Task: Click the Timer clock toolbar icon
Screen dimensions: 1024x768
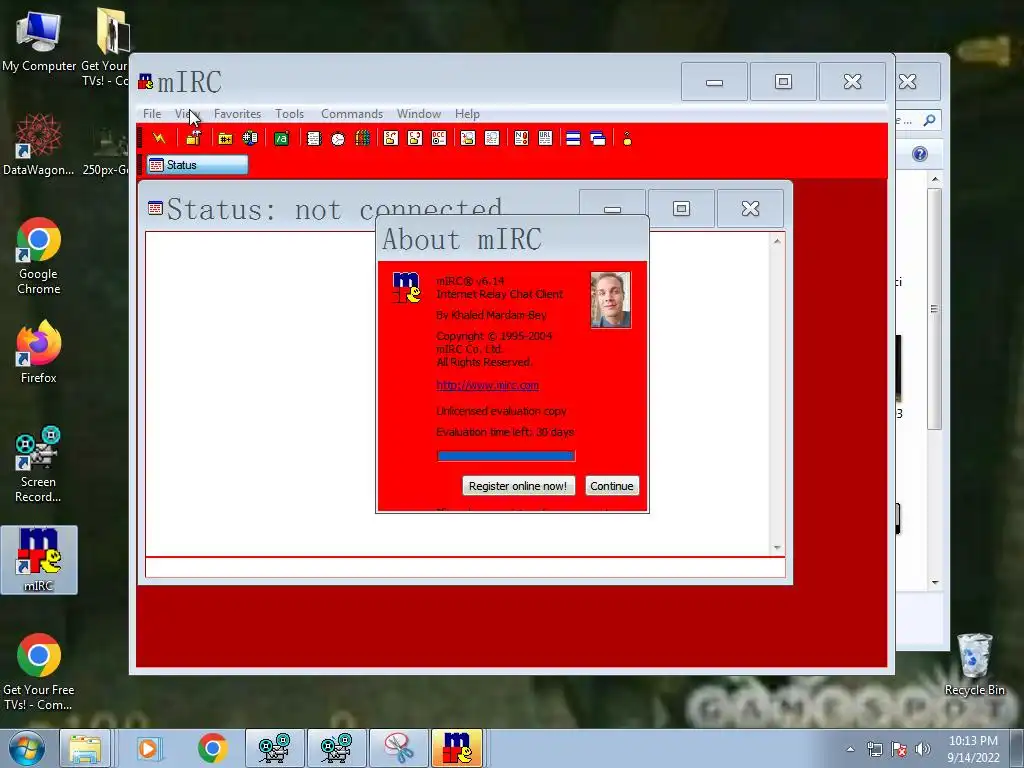Action: [x=338, y=138]
